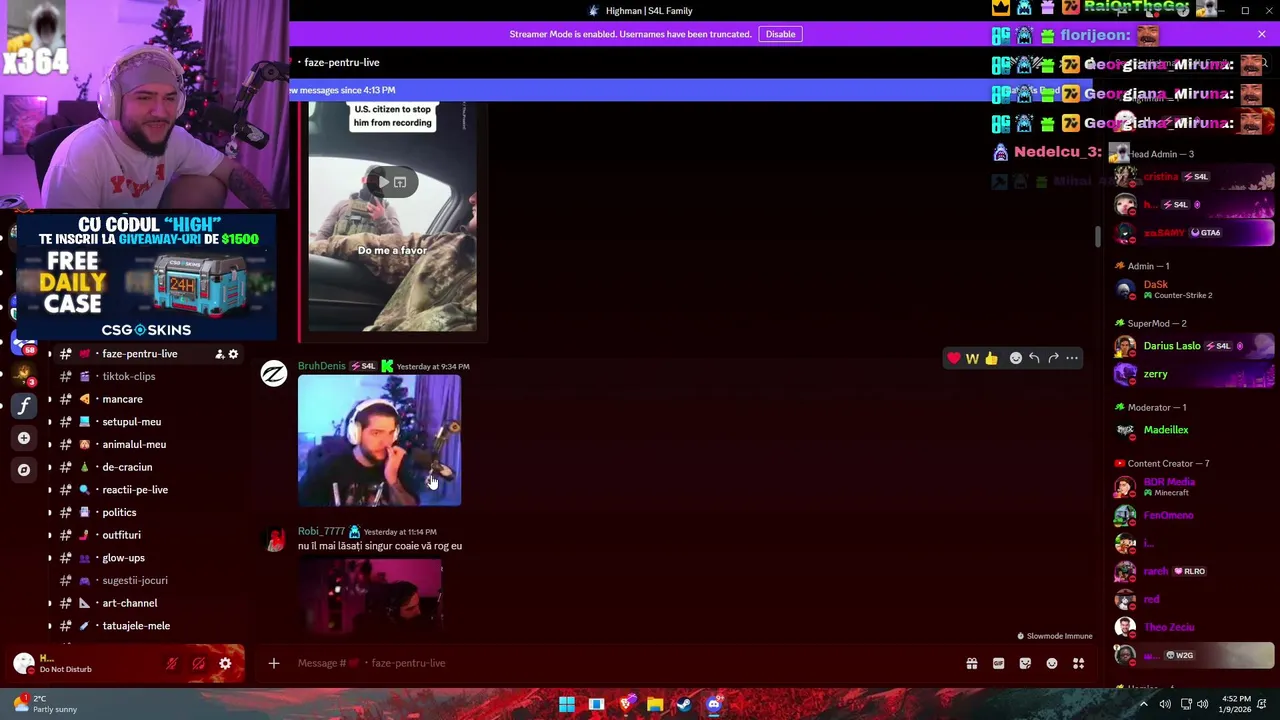Toggle deafen headphones in user panel

(199, 663)
